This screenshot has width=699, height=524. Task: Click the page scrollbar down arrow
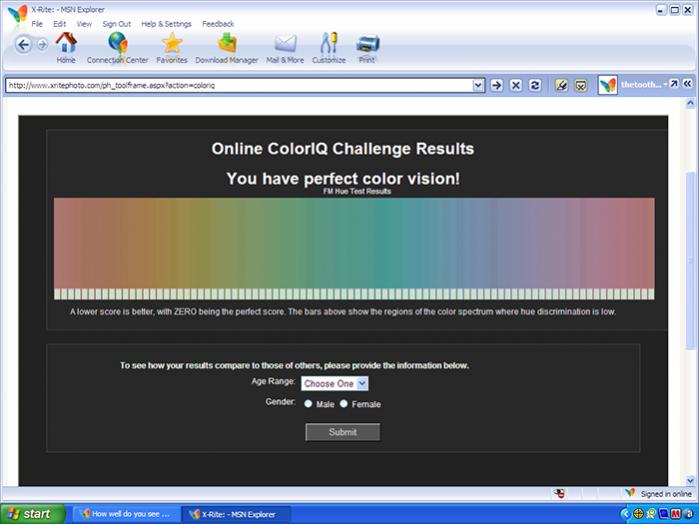(x=691, y=481)
